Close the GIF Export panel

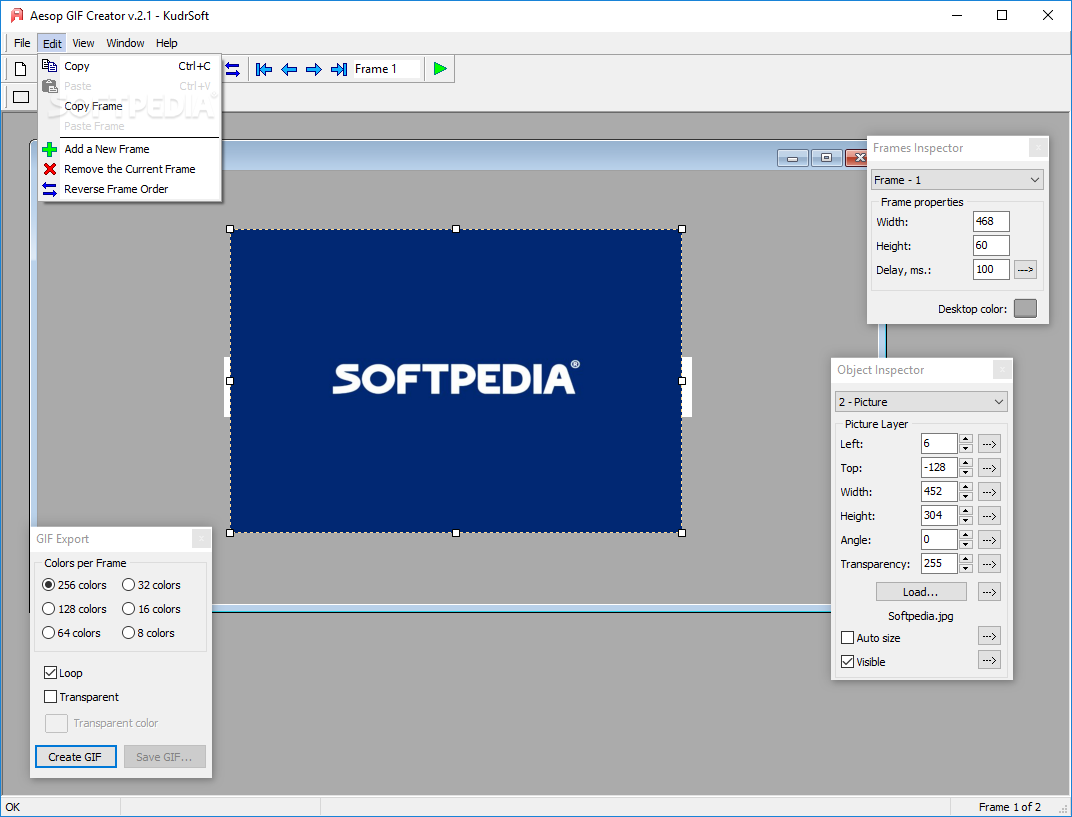click(x=201, y=539)
